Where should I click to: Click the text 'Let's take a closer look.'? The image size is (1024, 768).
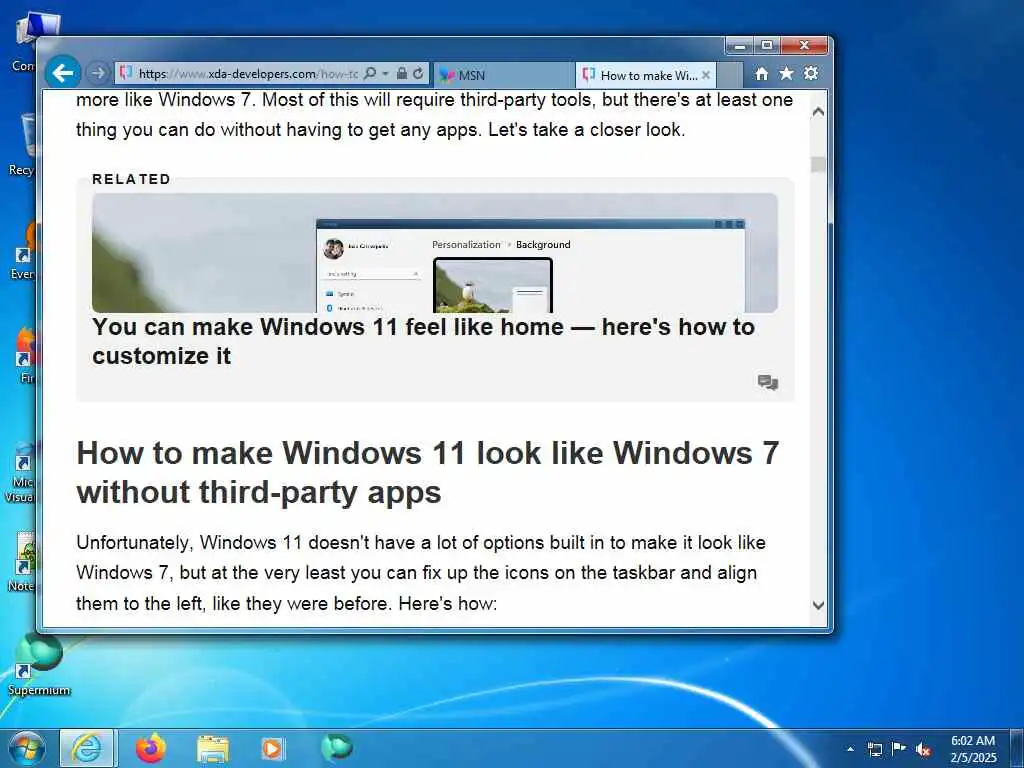pos(586,129)
